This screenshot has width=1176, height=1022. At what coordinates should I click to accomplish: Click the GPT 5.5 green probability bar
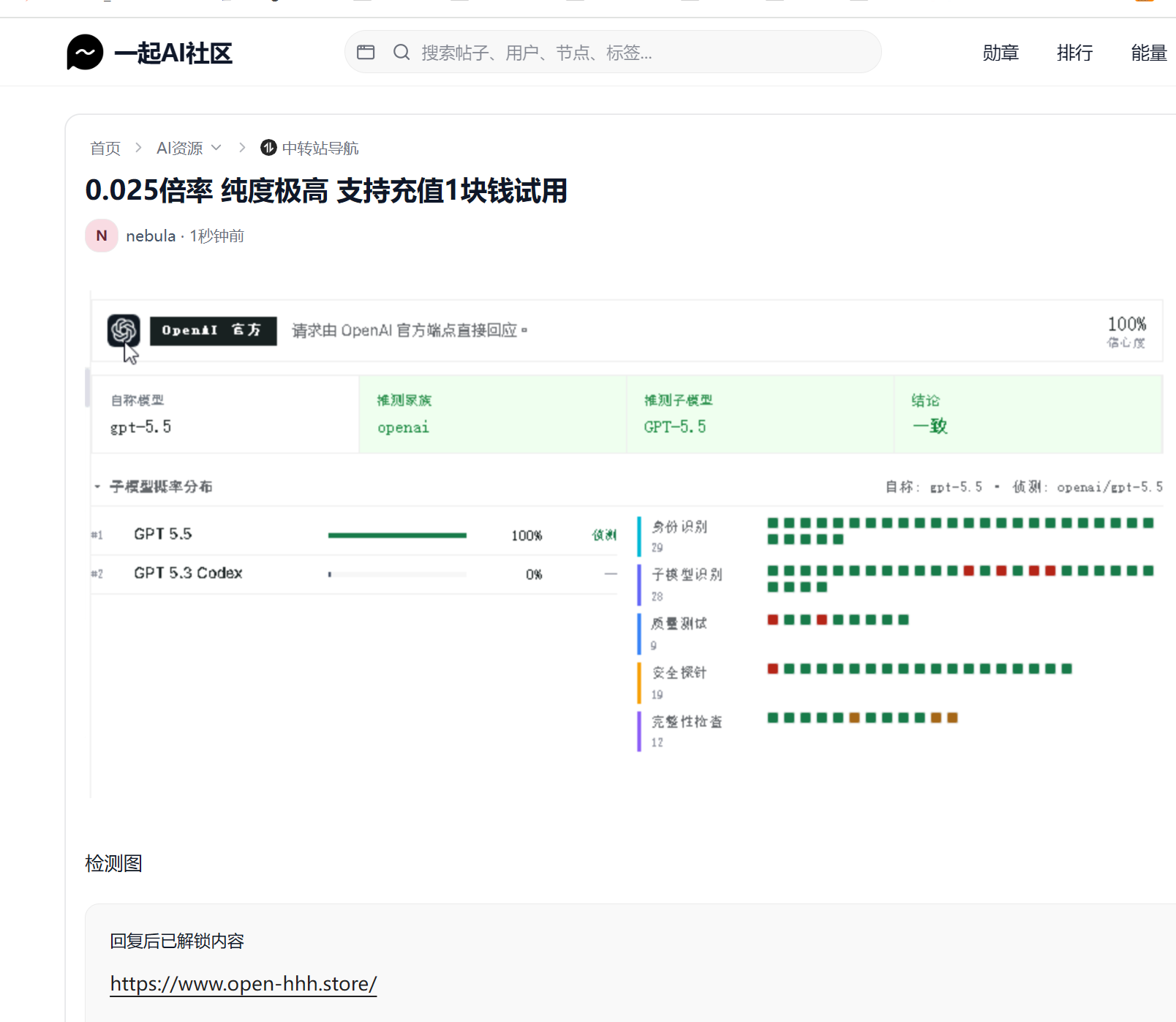397,536
